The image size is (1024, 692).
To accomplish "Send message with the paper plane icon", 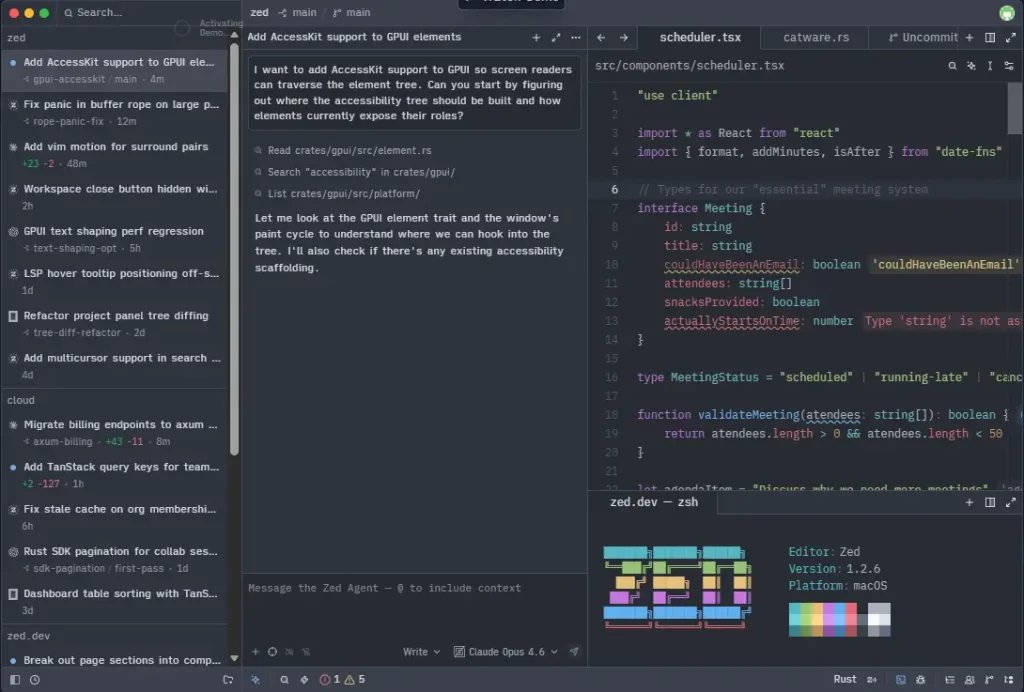I will [x=574, y=652].
